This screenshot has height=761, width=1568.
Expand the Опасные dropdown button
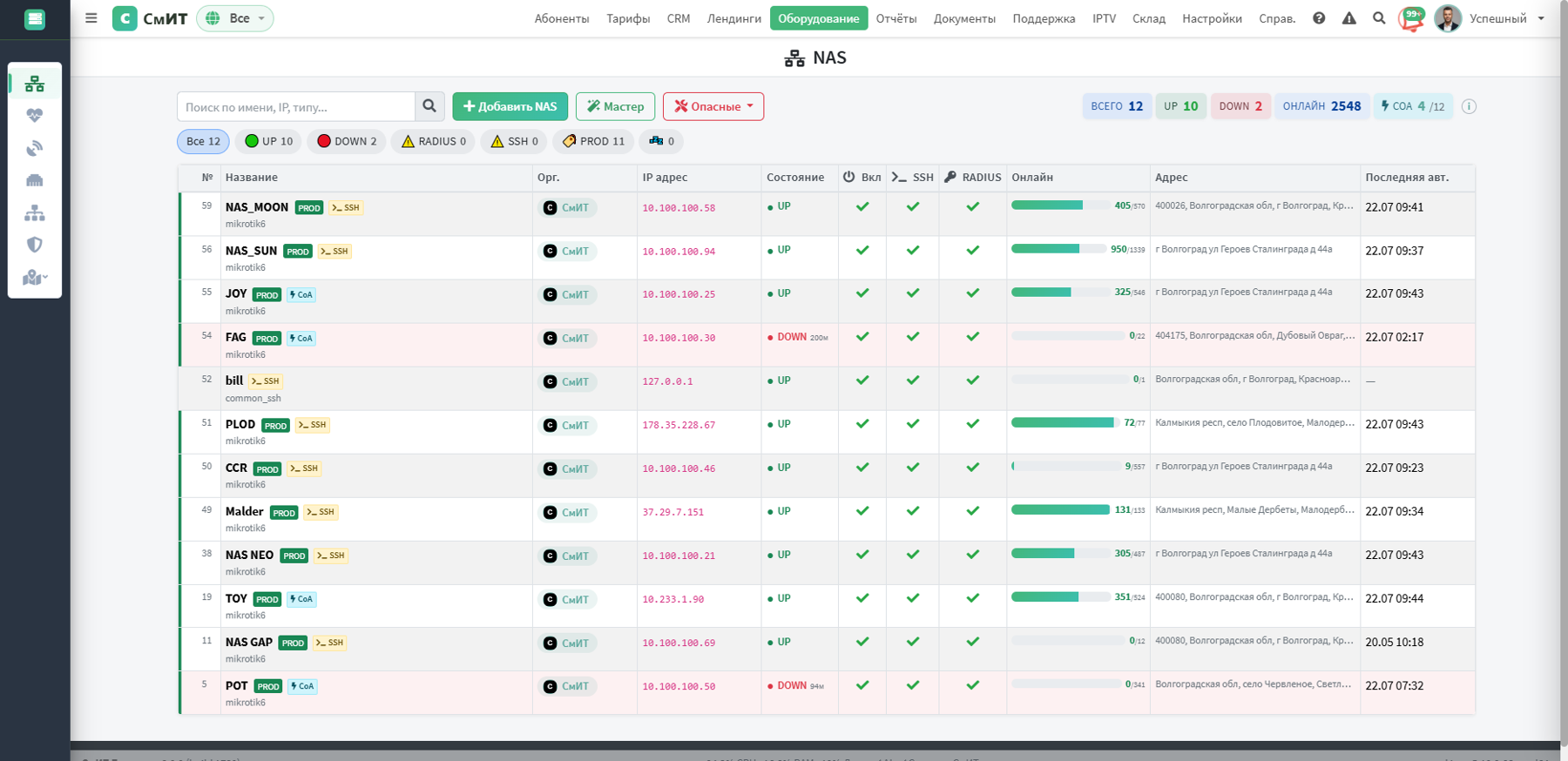pyautogui.click(x=713, y=106)
